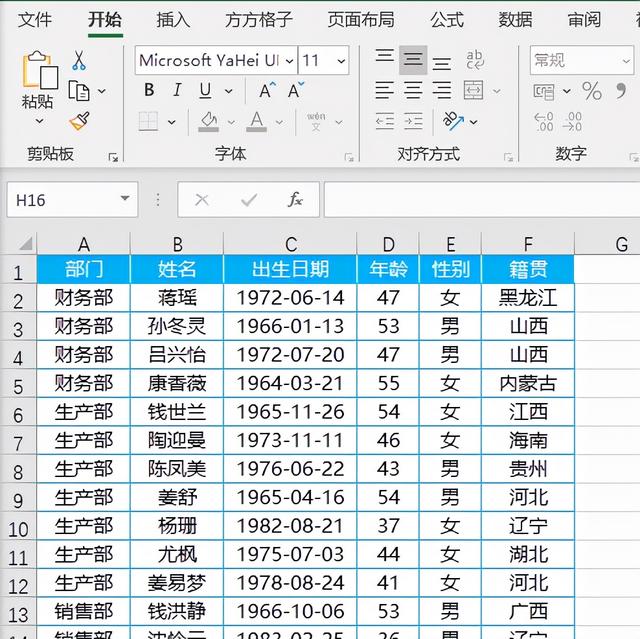Switch to 数据 tab
The height and width of the screenshot is (639, 640).
[515, 20]
